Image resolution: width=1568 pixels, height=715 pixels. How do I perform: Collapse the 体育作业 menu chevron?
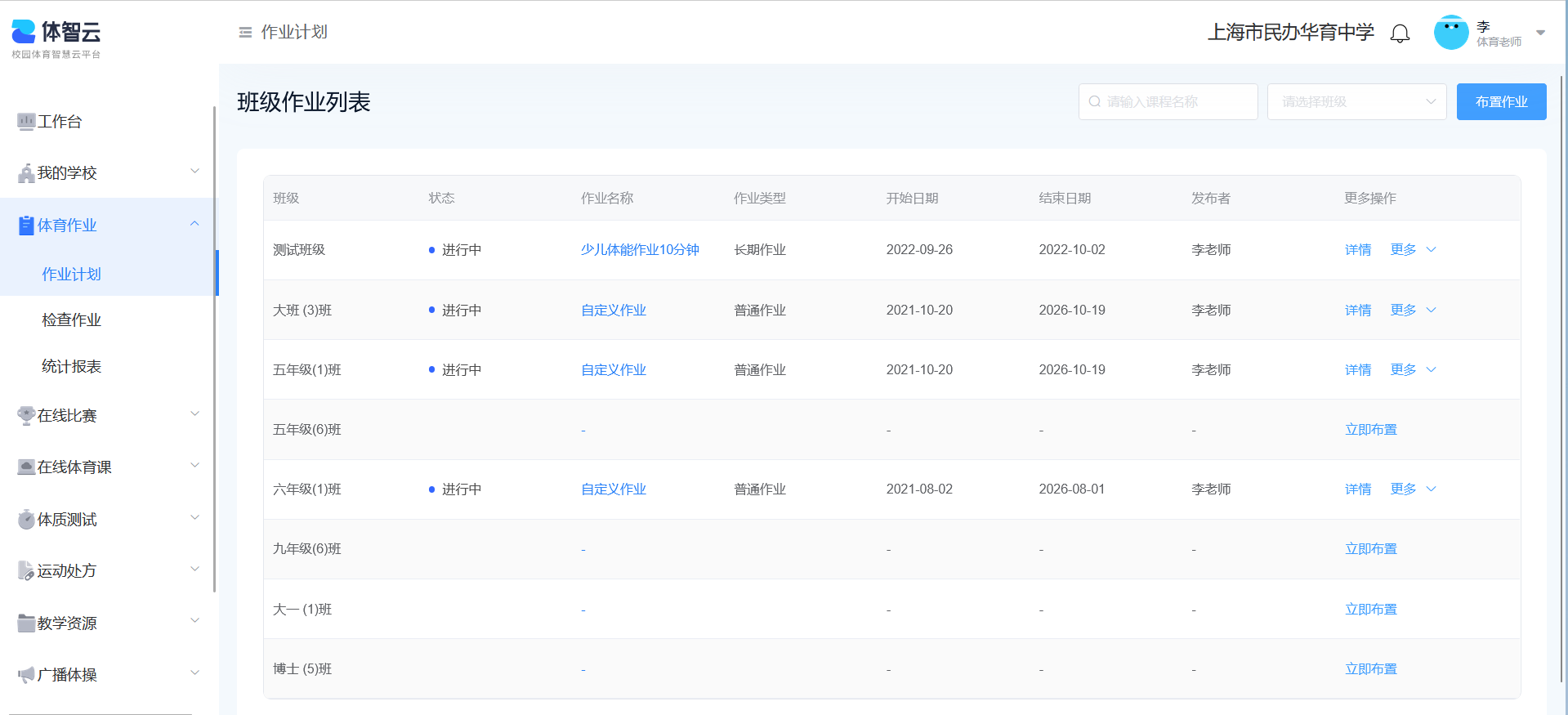click(x=194, y=224)
